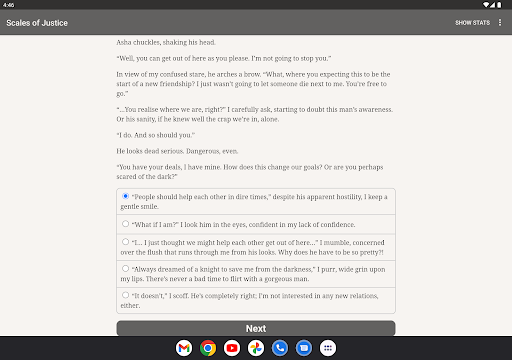Click the Next button
Viewport: 512px width, 360px height.
256,328
